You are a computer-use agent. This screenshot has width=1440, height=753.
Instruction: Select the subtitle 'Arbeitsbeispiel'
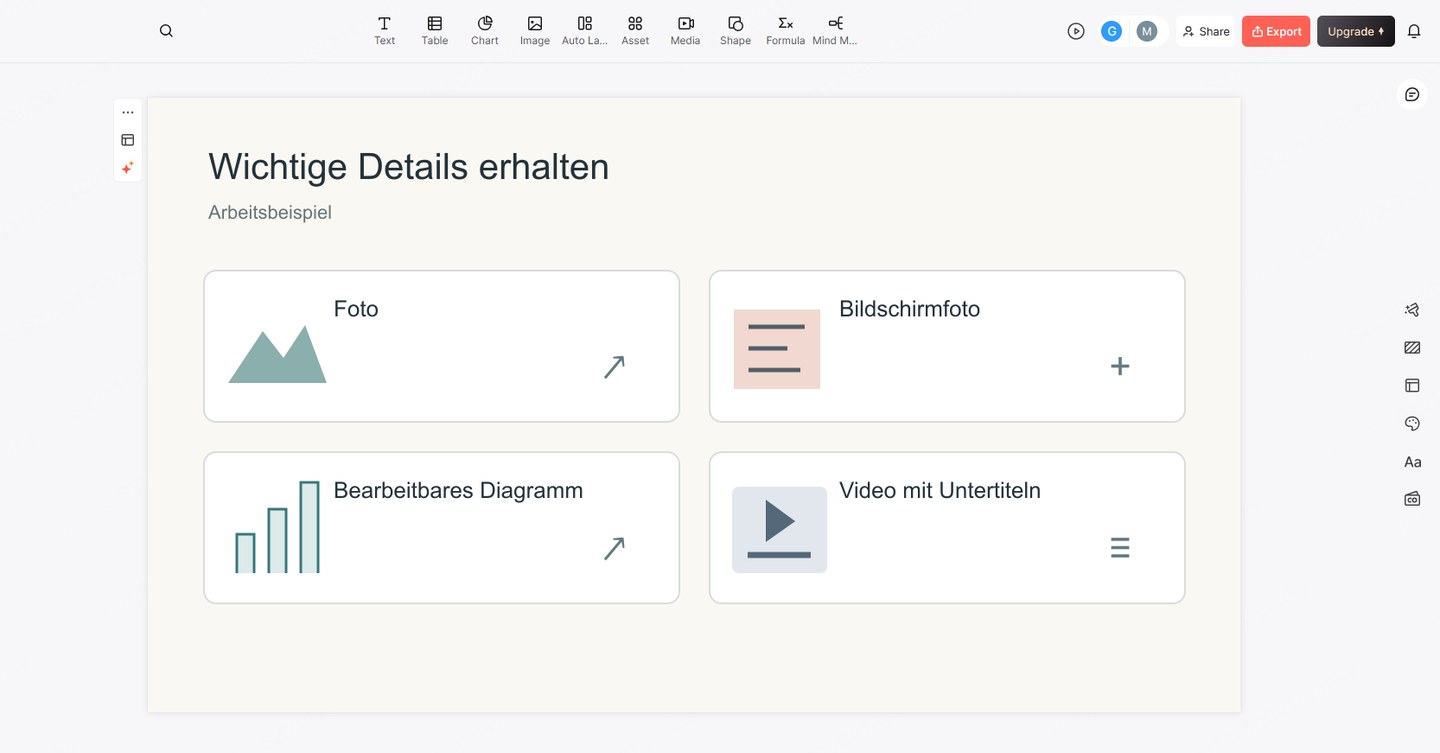point(270,212)
